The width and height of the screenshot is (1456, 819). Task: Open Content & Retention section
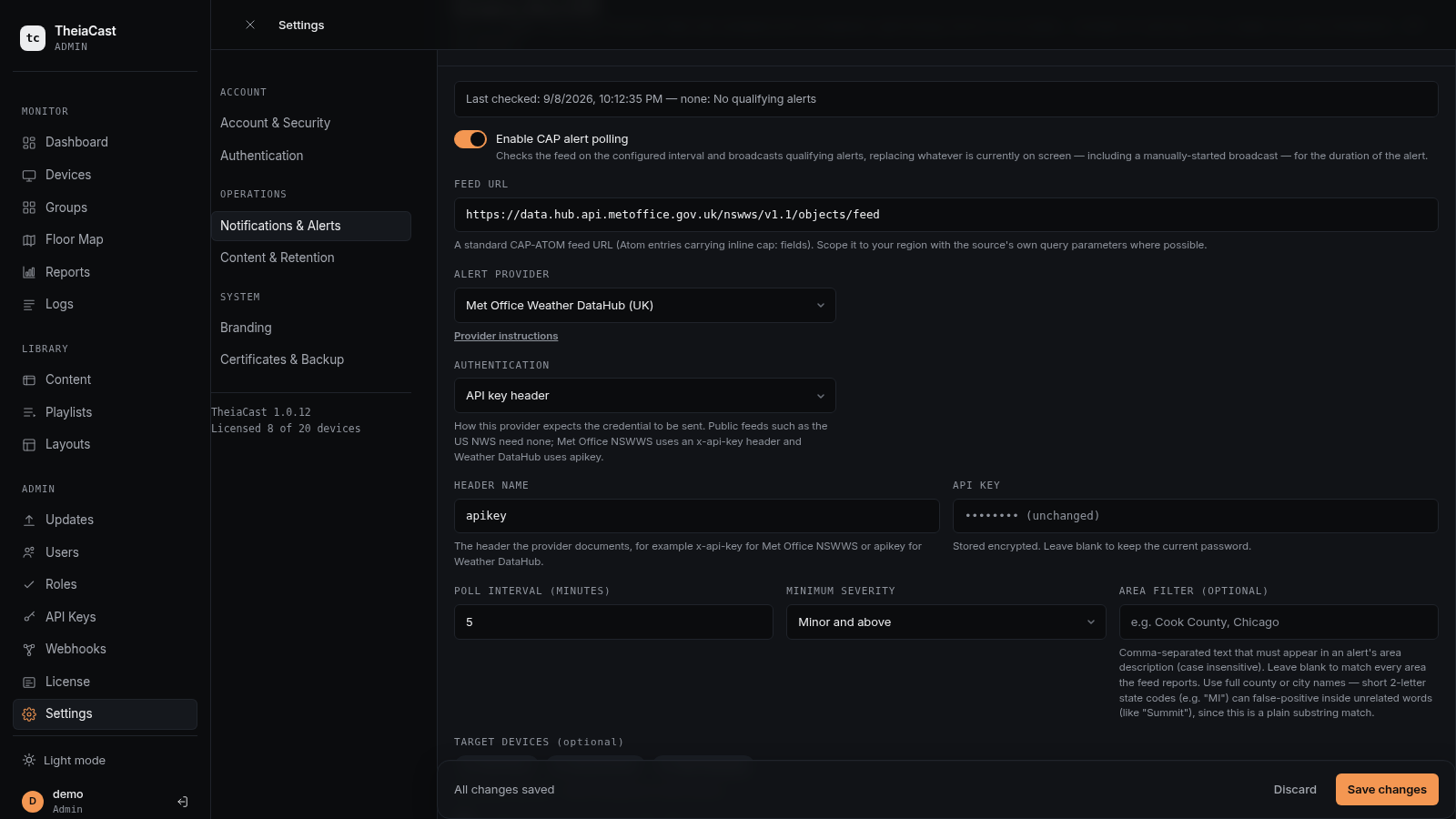[310, 258]
